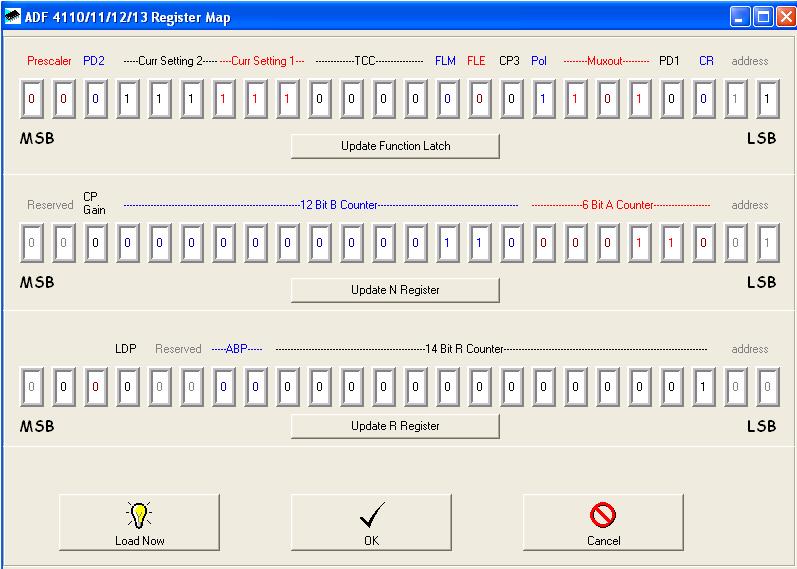Toggle the first ABP bit in R register

point(224,386)
